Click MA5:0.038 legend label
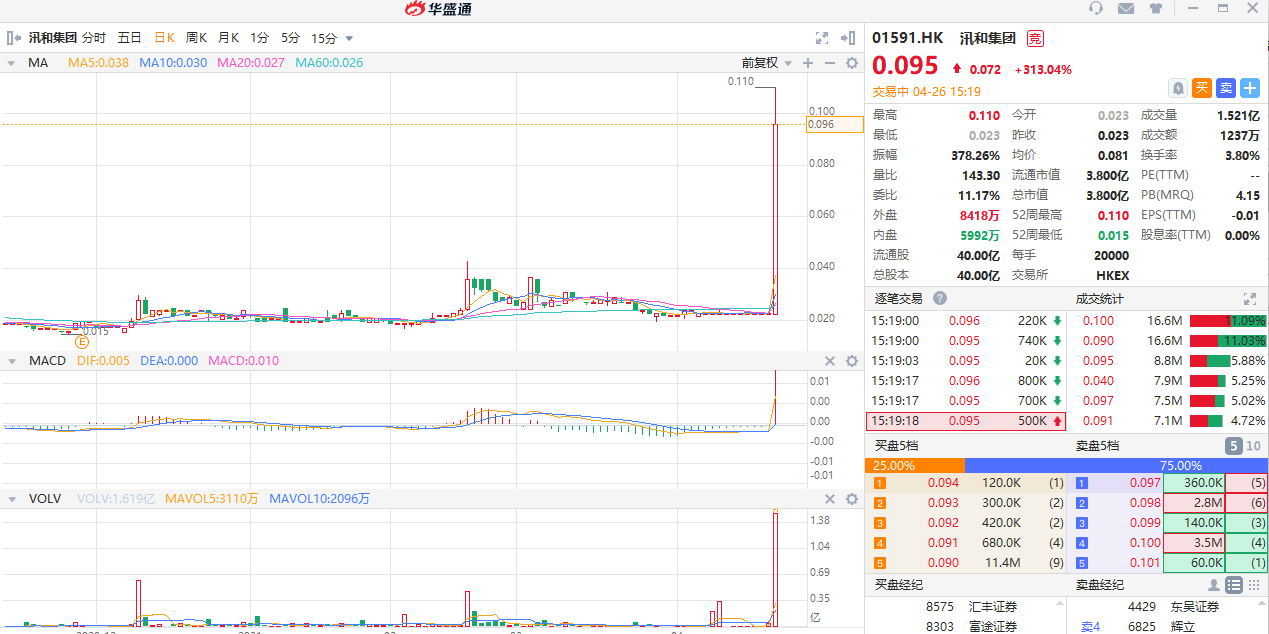 pos(98,62)
